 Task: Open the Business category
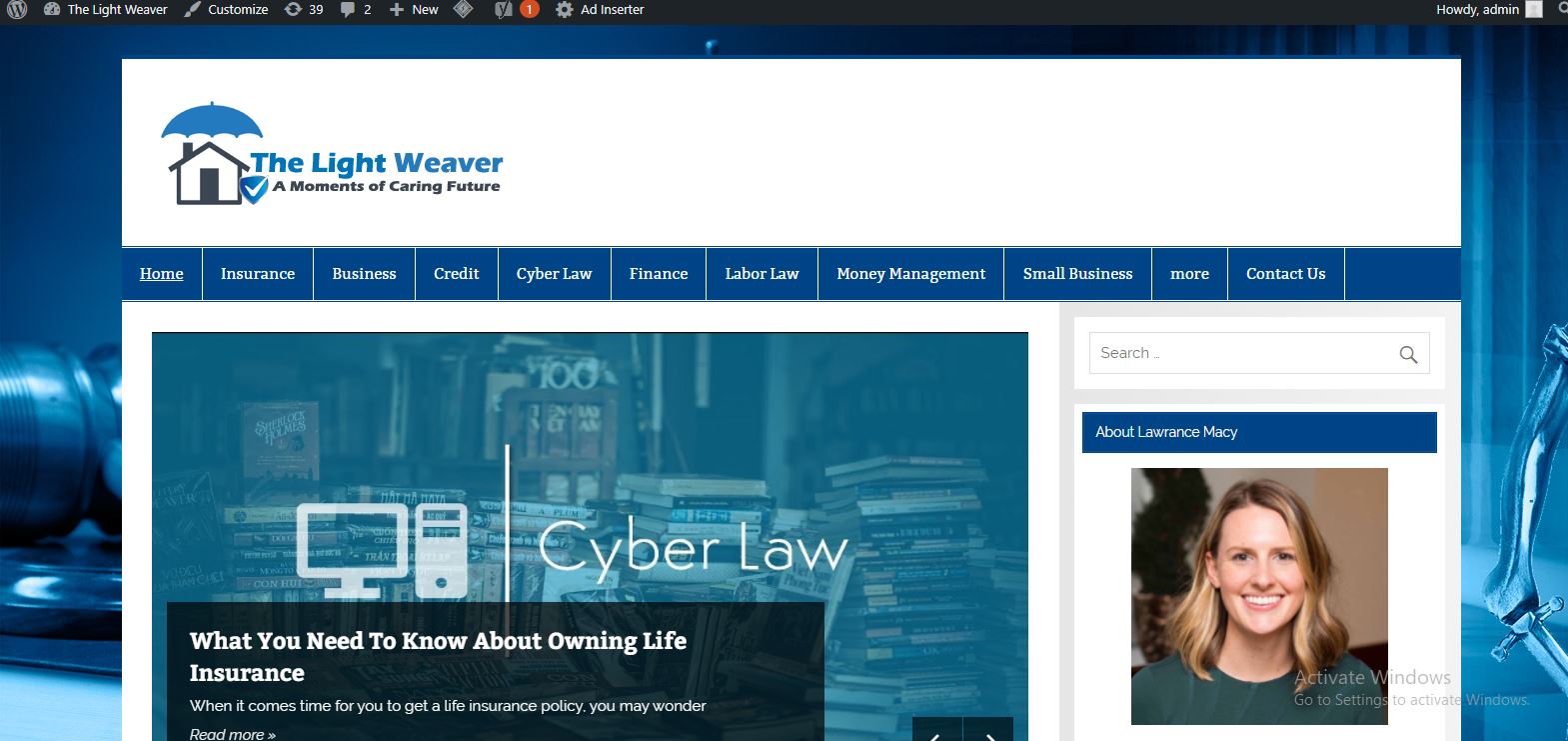pos(364,274)
